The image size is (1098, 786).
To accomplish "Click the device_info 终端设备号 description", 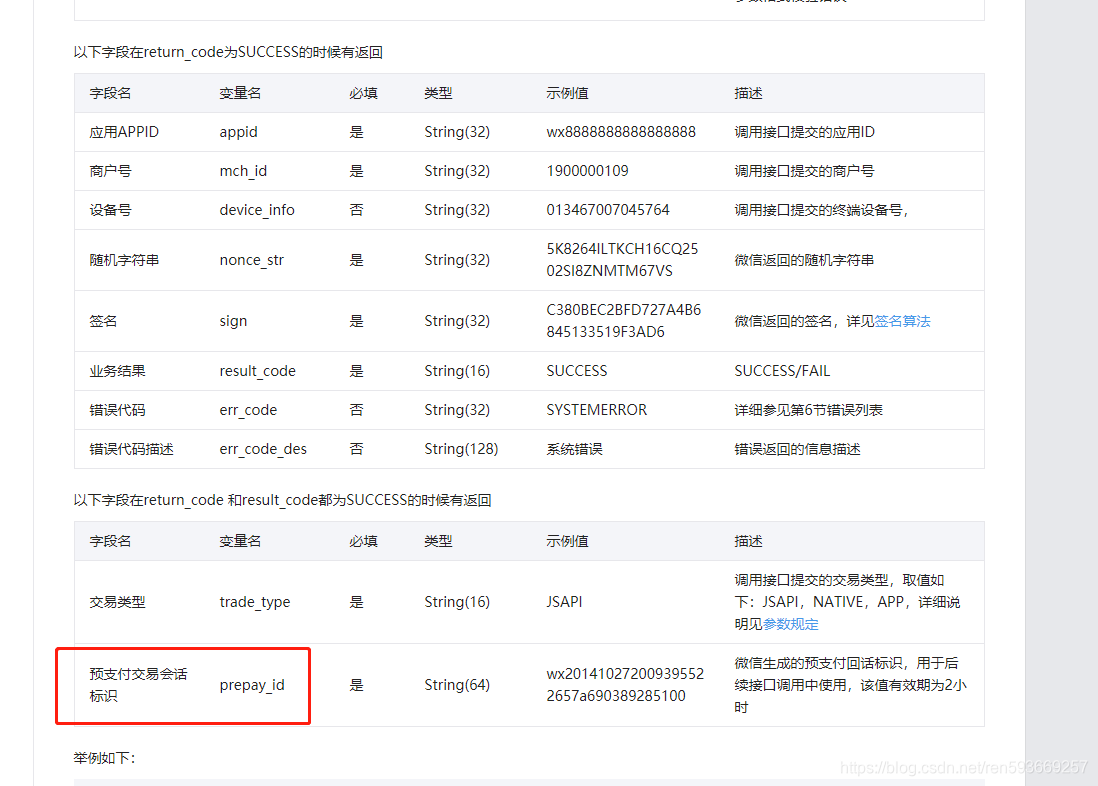I will 821,209.
